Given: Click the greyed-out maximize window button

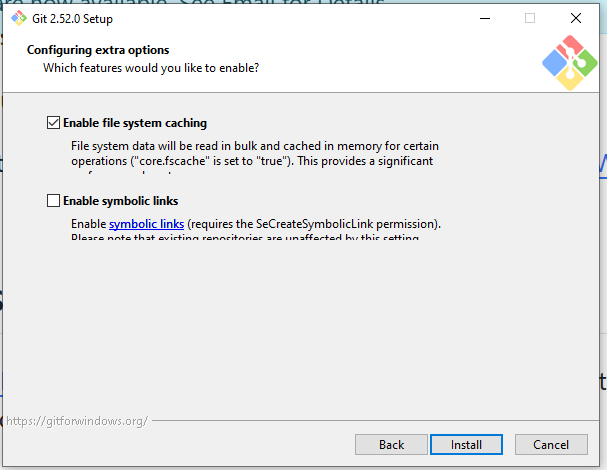Looking at the screenshot, I should (530, 18).
